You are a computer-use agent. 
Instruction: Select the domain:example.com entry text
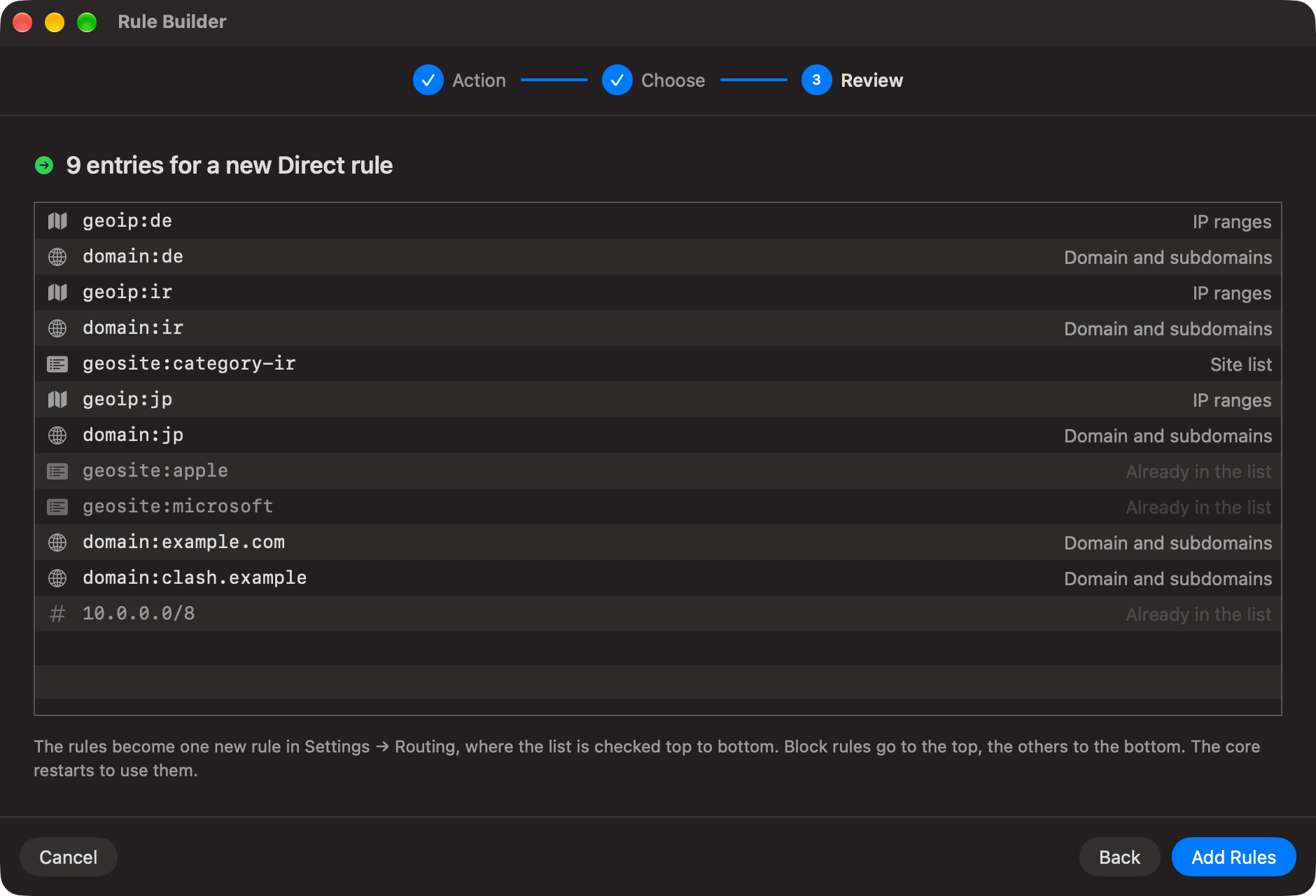point(183,542)
